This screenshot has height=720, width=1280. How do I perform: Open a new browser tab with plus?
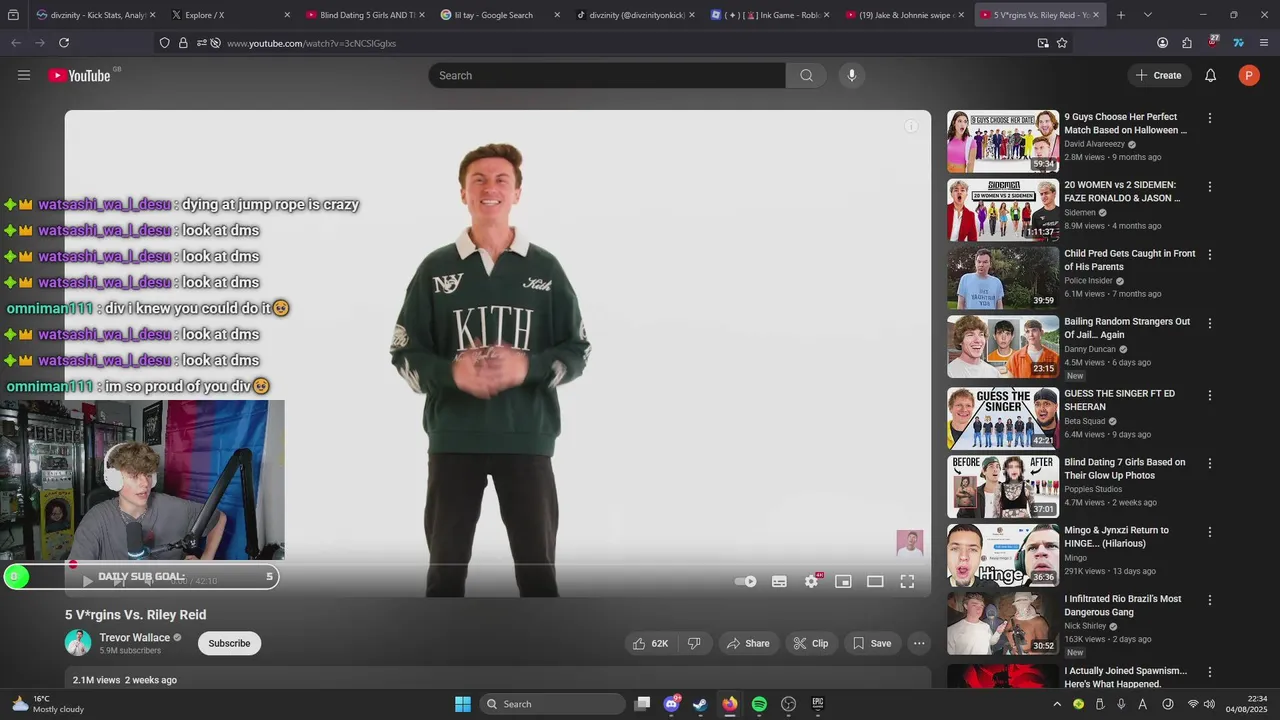(x=1121, y=15)
